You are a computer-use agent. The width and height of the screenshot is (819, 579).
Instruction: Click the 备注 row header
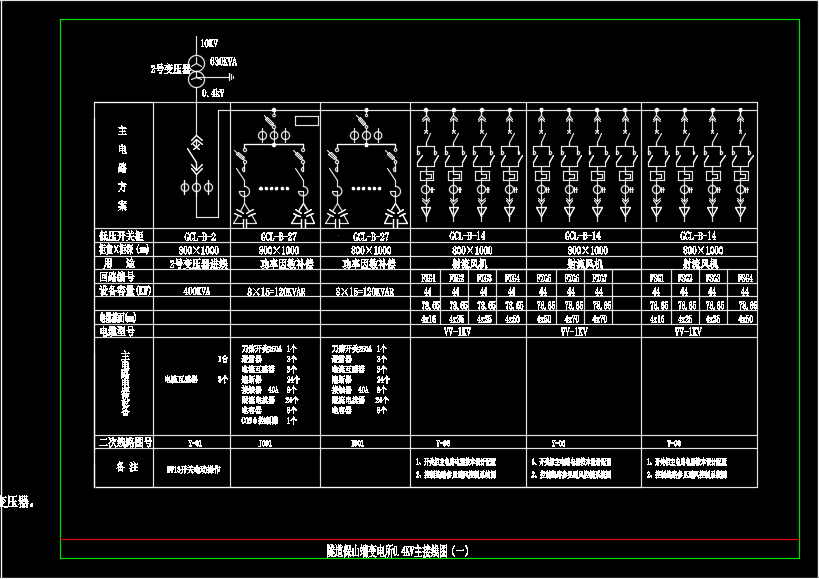coord(127,467)
